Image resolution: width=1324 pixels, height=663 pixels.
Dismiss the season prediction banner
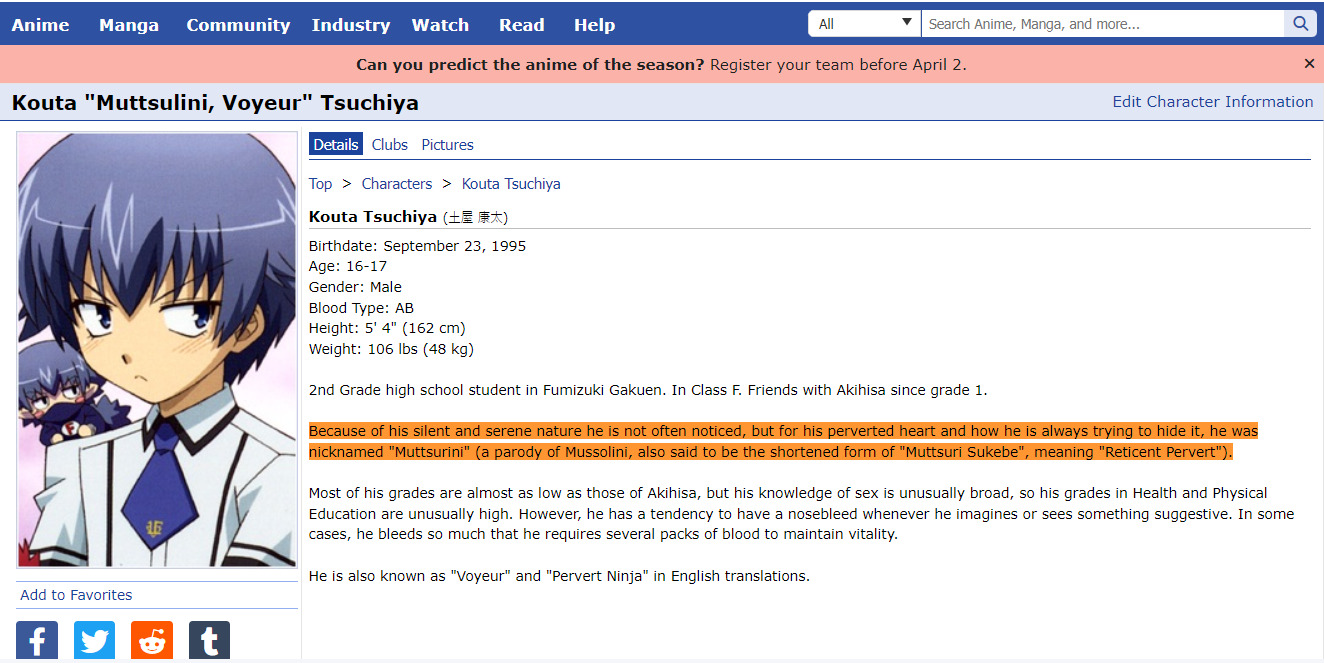click(x=1309, y=64)
